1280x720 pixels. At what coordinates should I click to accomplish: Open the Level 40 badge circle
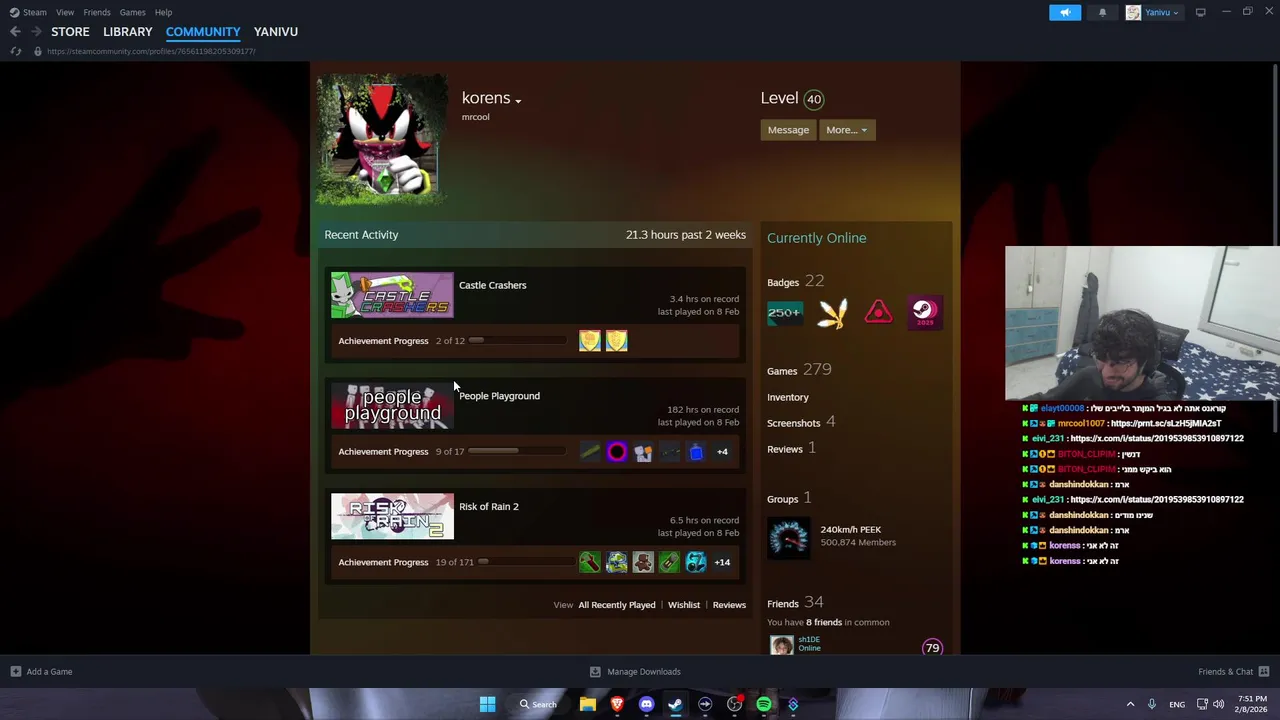tap(814, 99)
